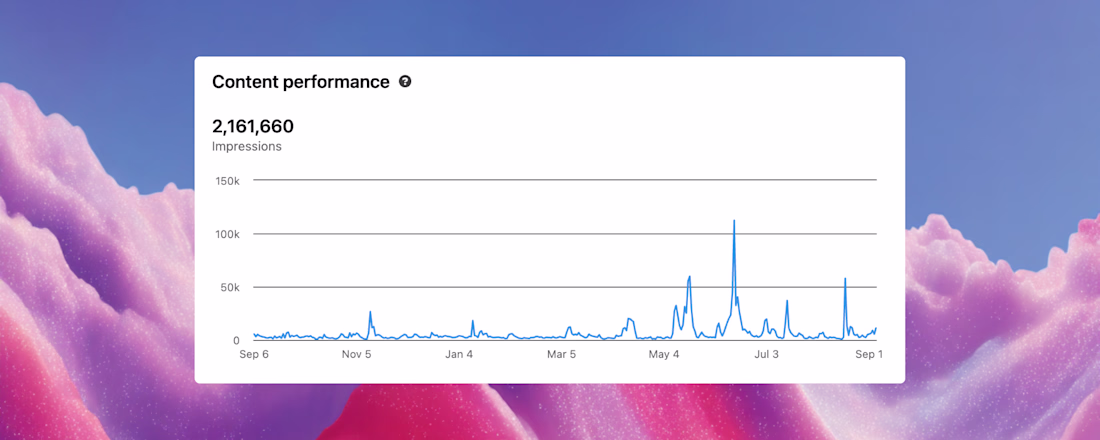Select the 2,161,660 impressions total
This screenshot has height=440, width=1100.
click(253, 126)
